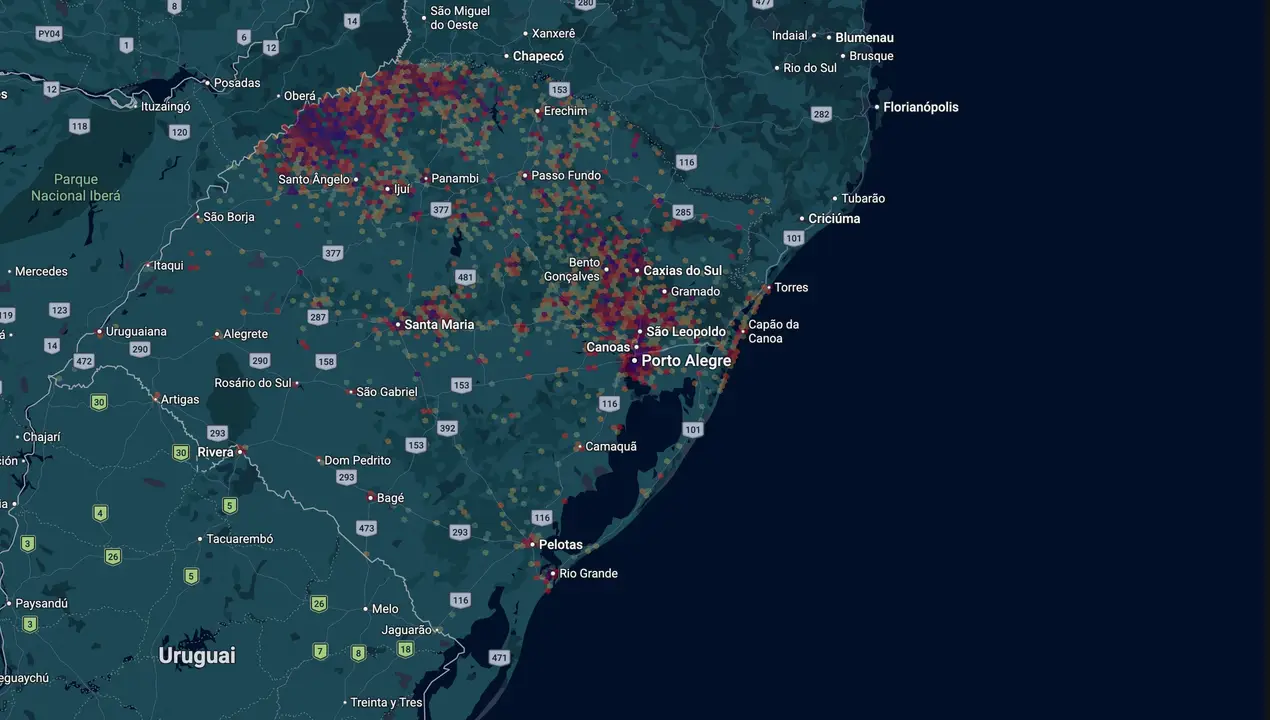The image size is (1270, 720).
Task: Select the Tacuarembó label
Action: pyautogui.click(x=240, y=539)
